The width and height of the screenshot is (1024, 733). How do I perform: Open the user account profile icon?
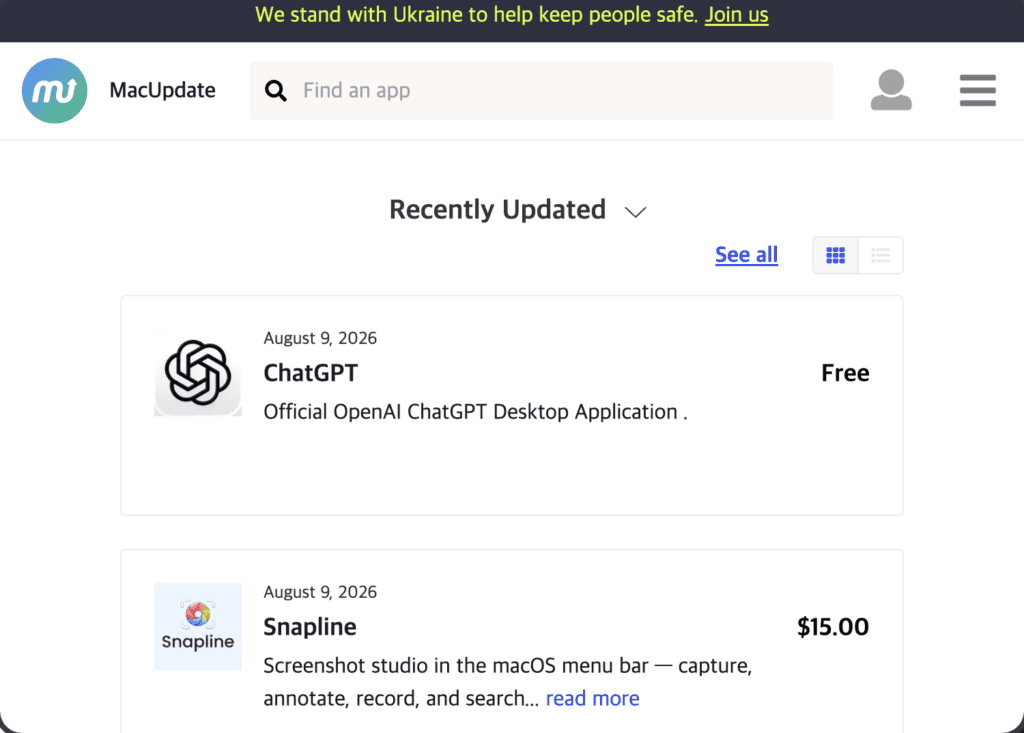click(891, 90)
